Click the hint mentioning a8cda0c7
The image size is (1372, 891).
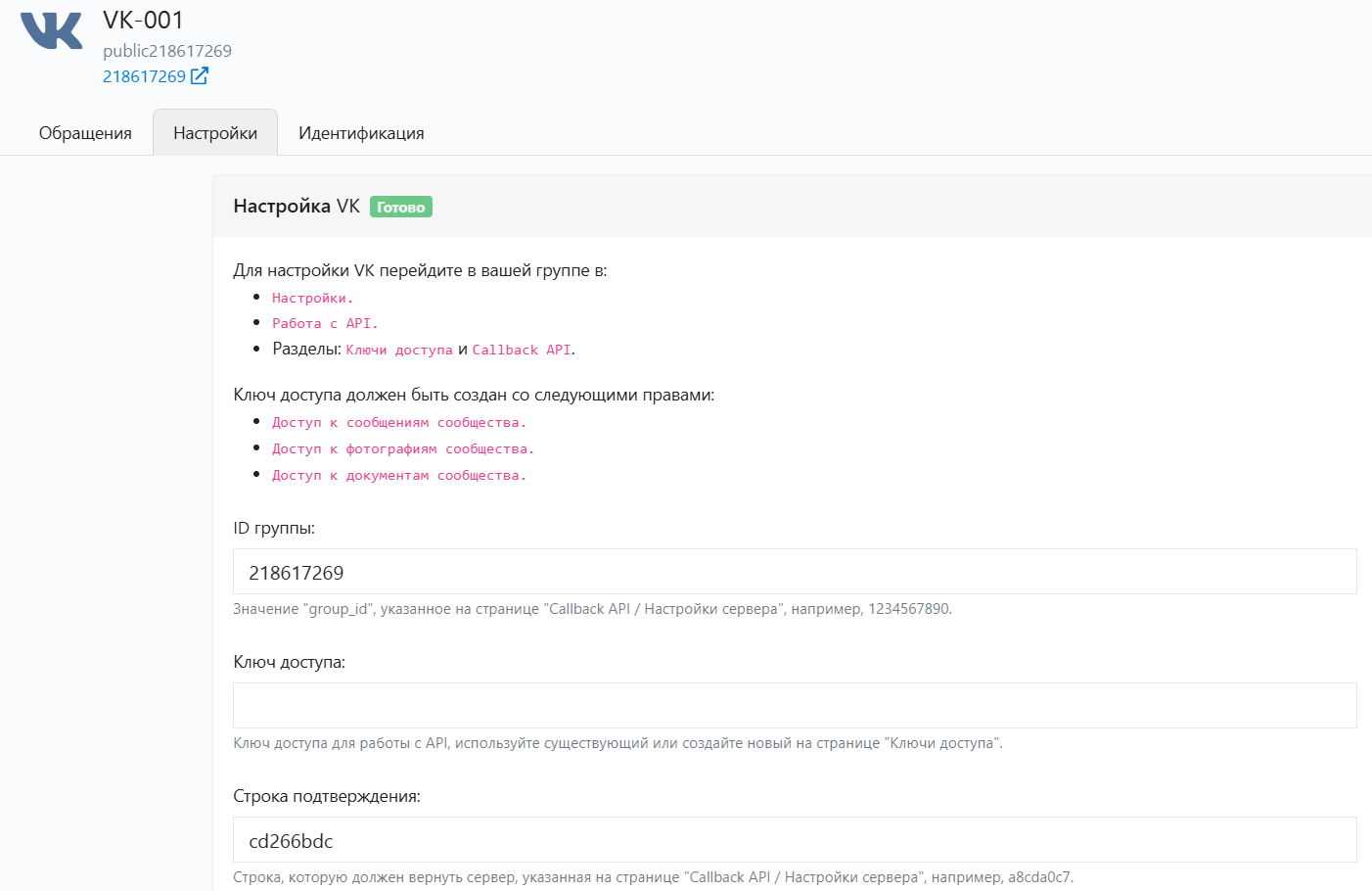click(x=653, y=877)
